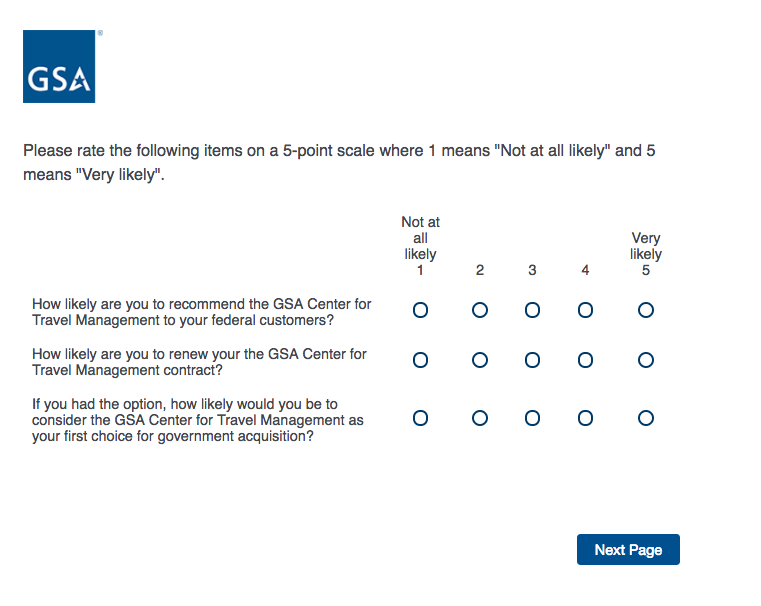Select 2 for recommending to federal customers
Screen dimensions: 761x606
coord(480,310)
